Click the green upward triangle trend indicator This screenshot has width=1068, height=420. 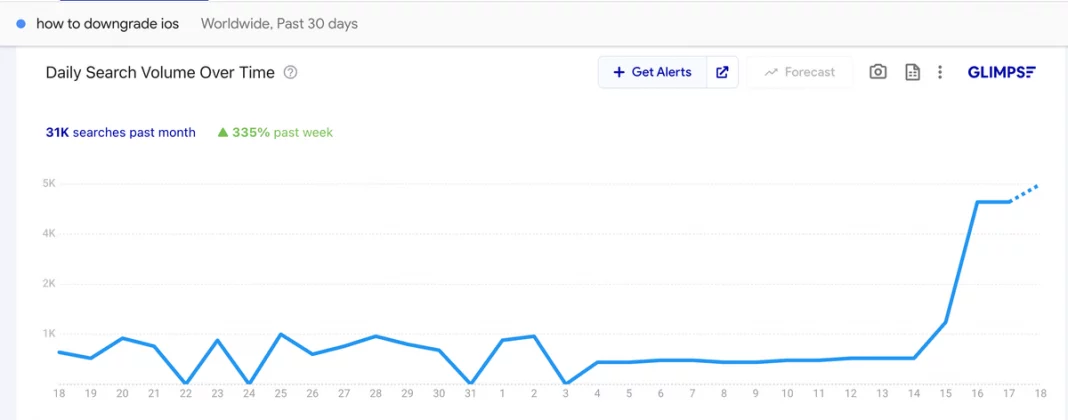223,132
